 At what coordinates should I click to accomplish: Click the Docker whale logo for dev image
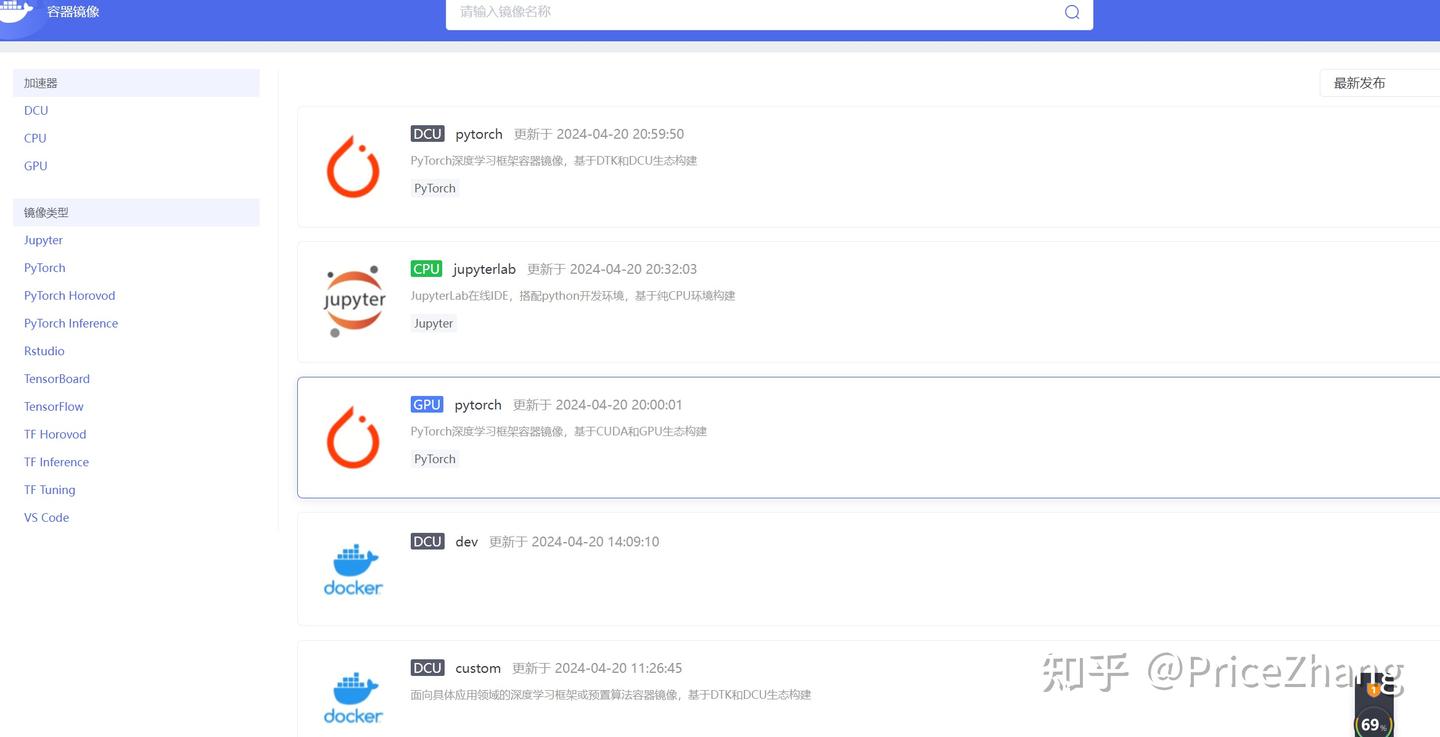click(352, 570)
